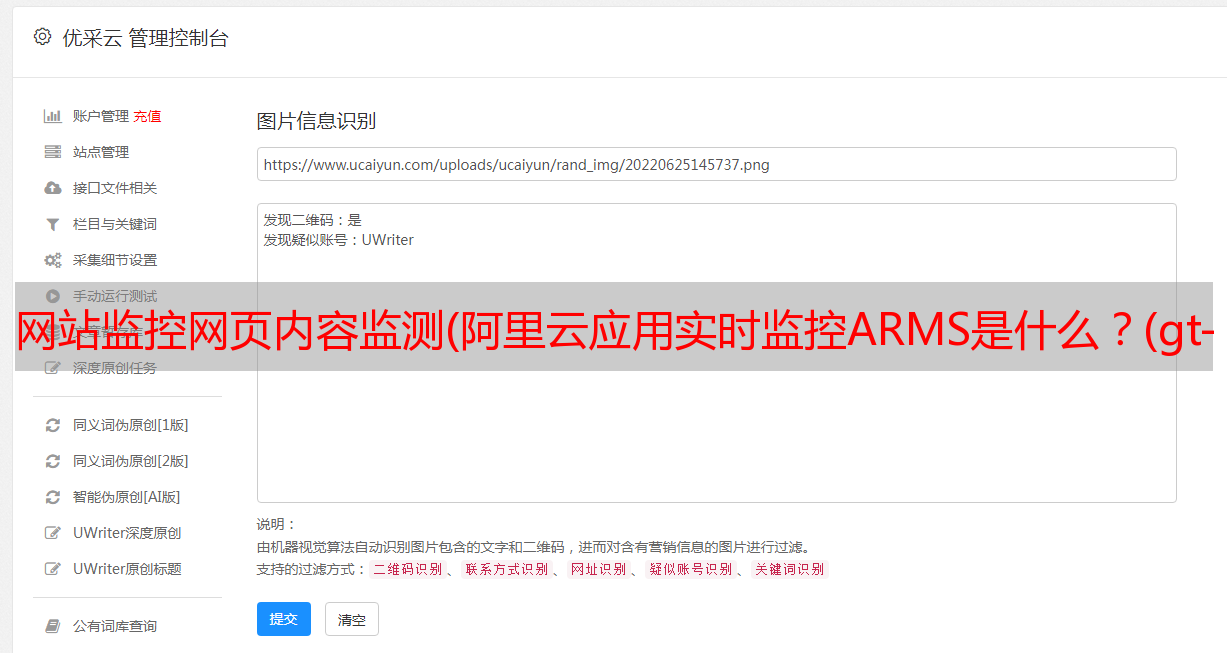Click the server icon beside 站点管理
Screen dimensions: 1227x653
[53, 152]
